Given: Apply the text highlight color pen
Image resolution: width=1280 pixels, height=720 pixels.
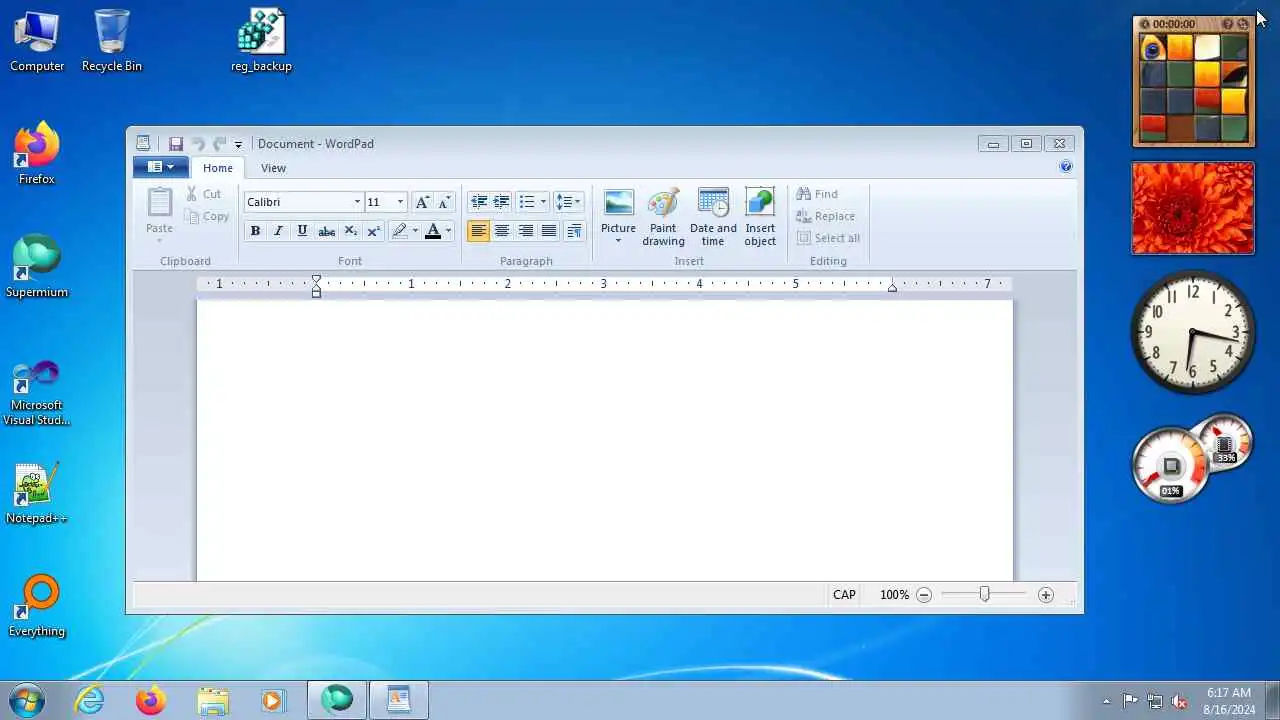Looking at the screenshot, I should (399, 231).
